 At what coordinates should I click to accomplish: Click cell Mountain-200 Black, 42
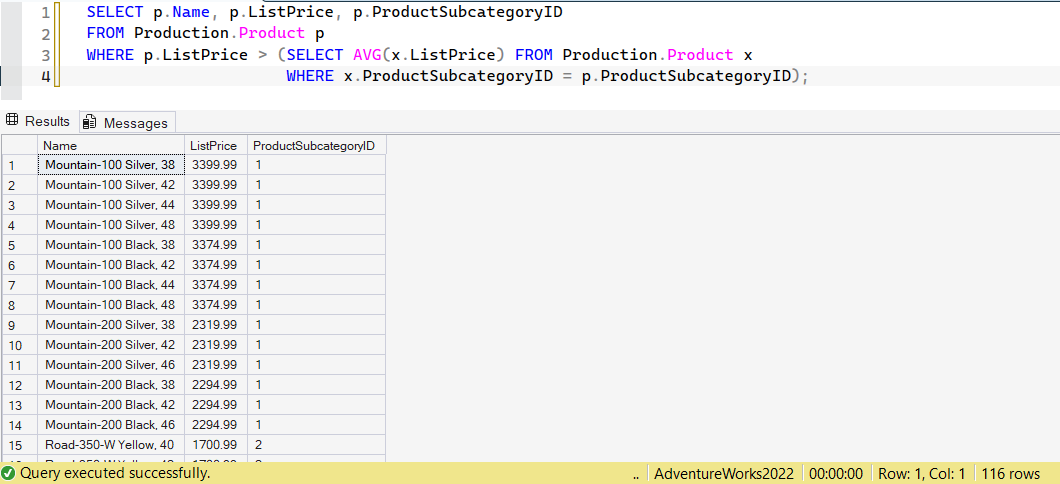coord(112,405)
